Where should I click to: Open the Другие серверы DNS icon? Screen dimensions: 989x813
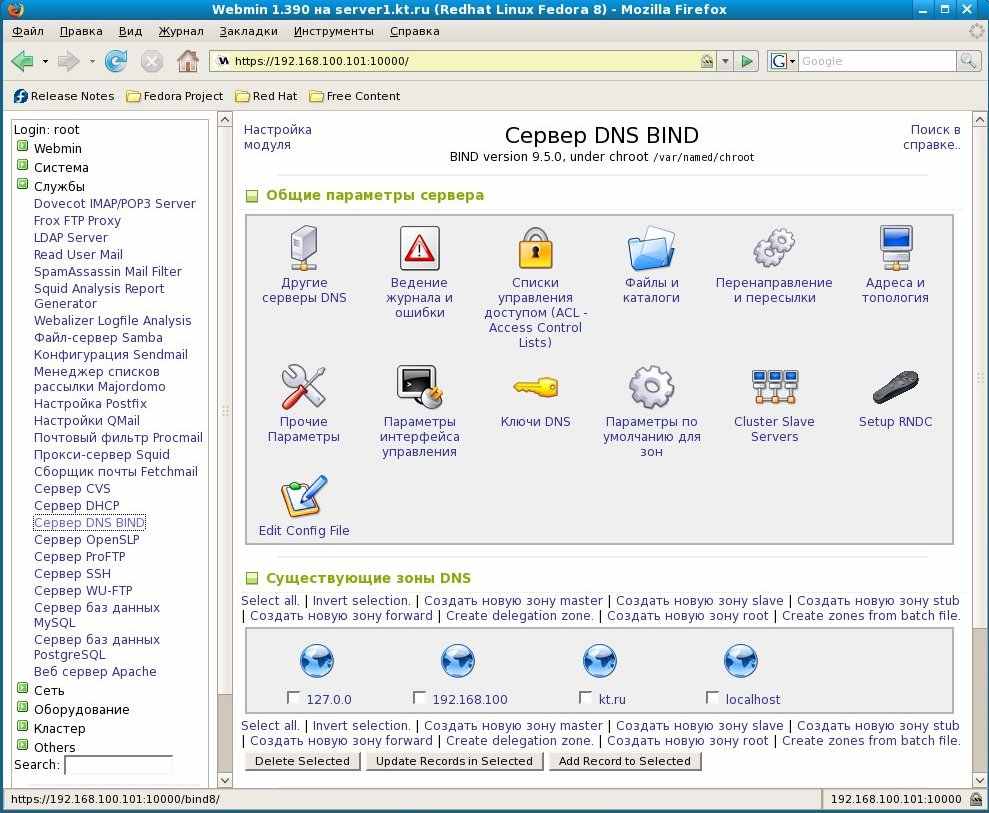(x=303, y=248)
